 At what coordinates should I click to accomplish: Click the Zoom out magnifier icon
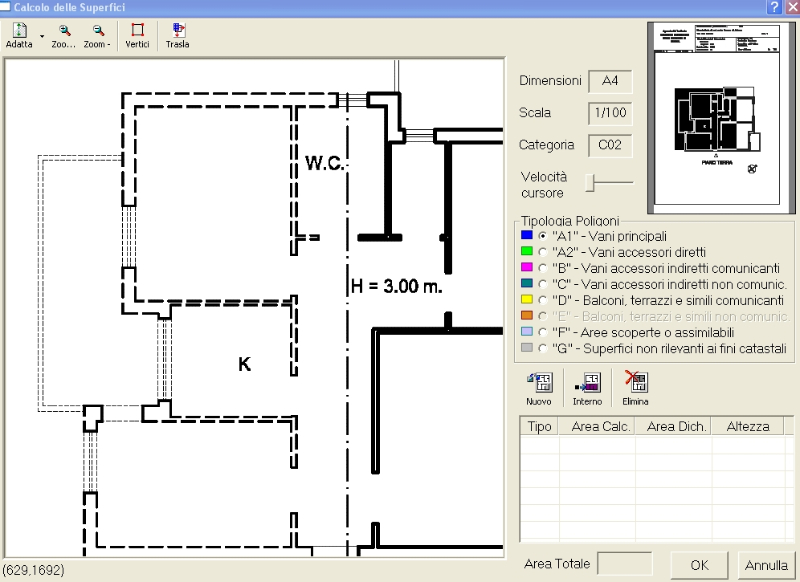pos(97,35)
